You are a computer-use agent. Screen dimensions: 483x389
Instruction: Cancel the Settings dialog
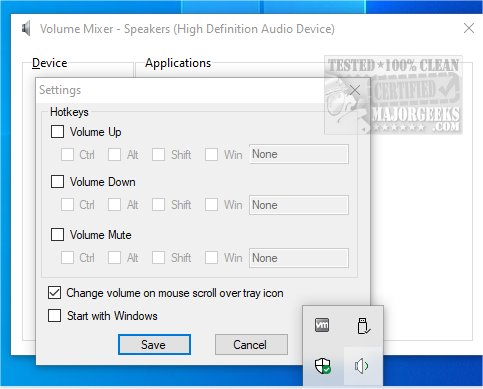coord(251,345)
